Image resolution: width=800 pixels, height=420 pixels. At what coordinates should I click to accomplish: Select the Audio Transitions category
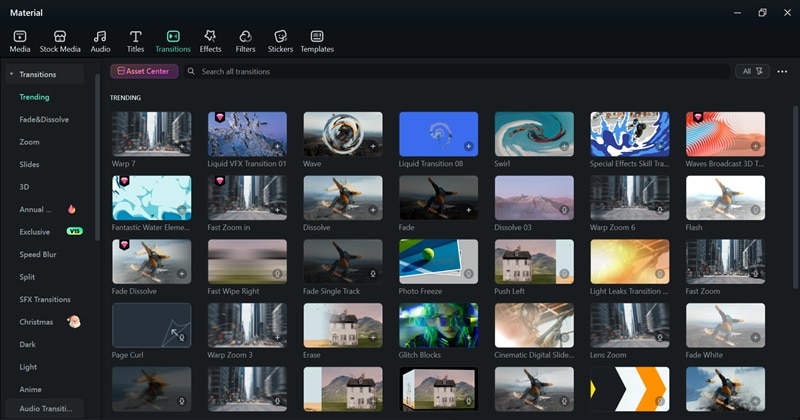pos(45,409)
